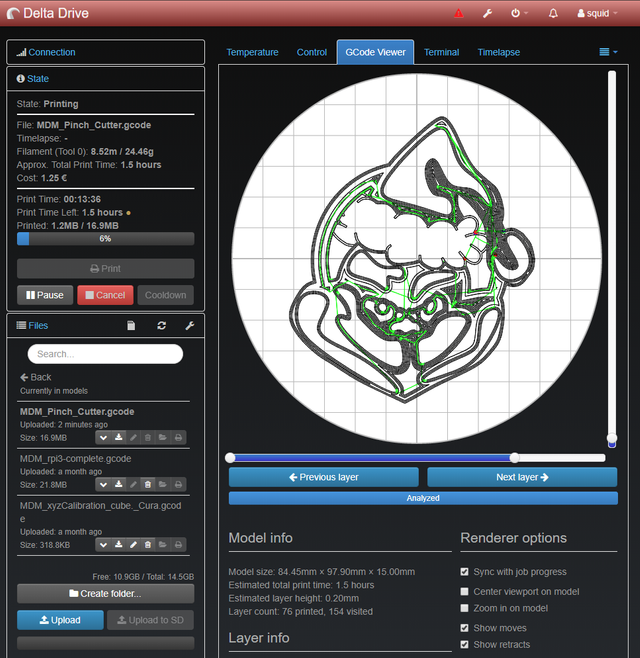Open file list settings wrench
This screenshot has height=658, width=640.
pos(190,326)
